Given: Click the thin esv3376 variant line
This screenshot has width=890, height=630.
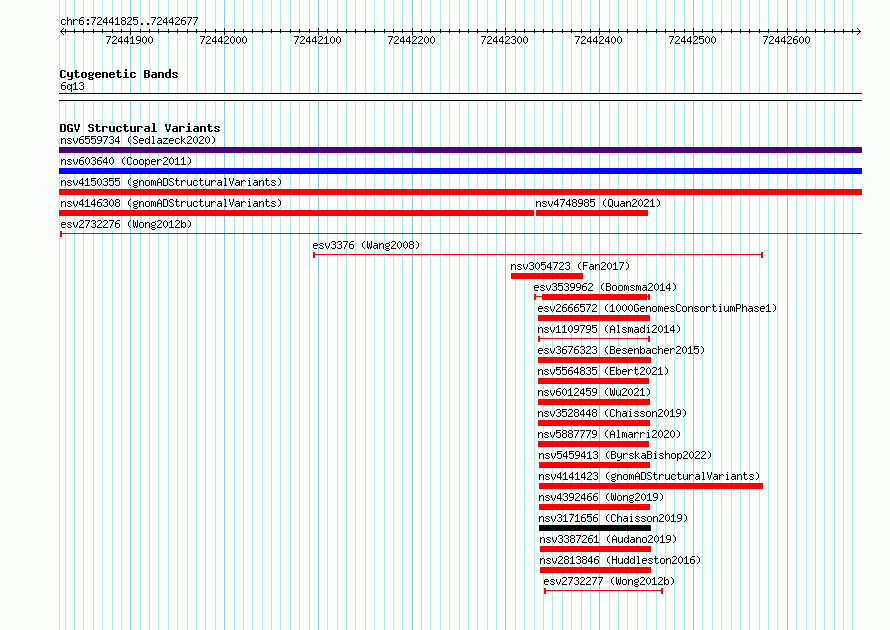Looking at the screenshot, I should (538, 255).
